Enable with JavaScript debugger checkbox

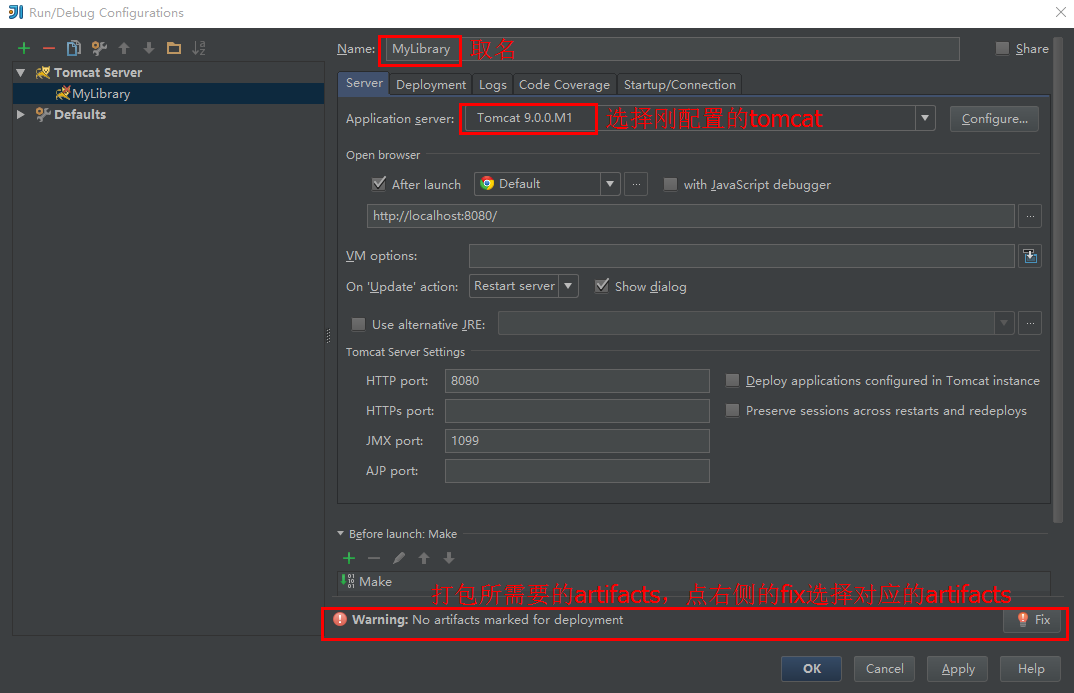(x=671, y=184)
